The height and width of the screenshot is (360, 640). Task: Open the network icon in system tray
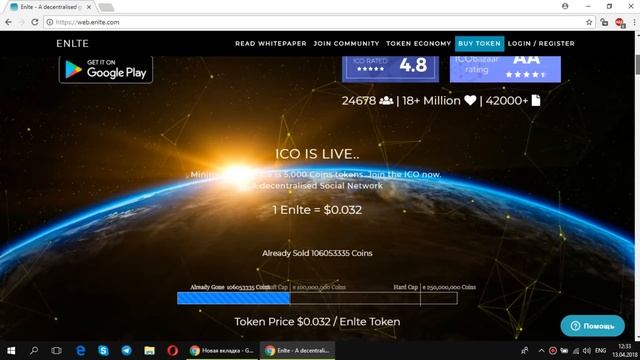click(576, 351)
